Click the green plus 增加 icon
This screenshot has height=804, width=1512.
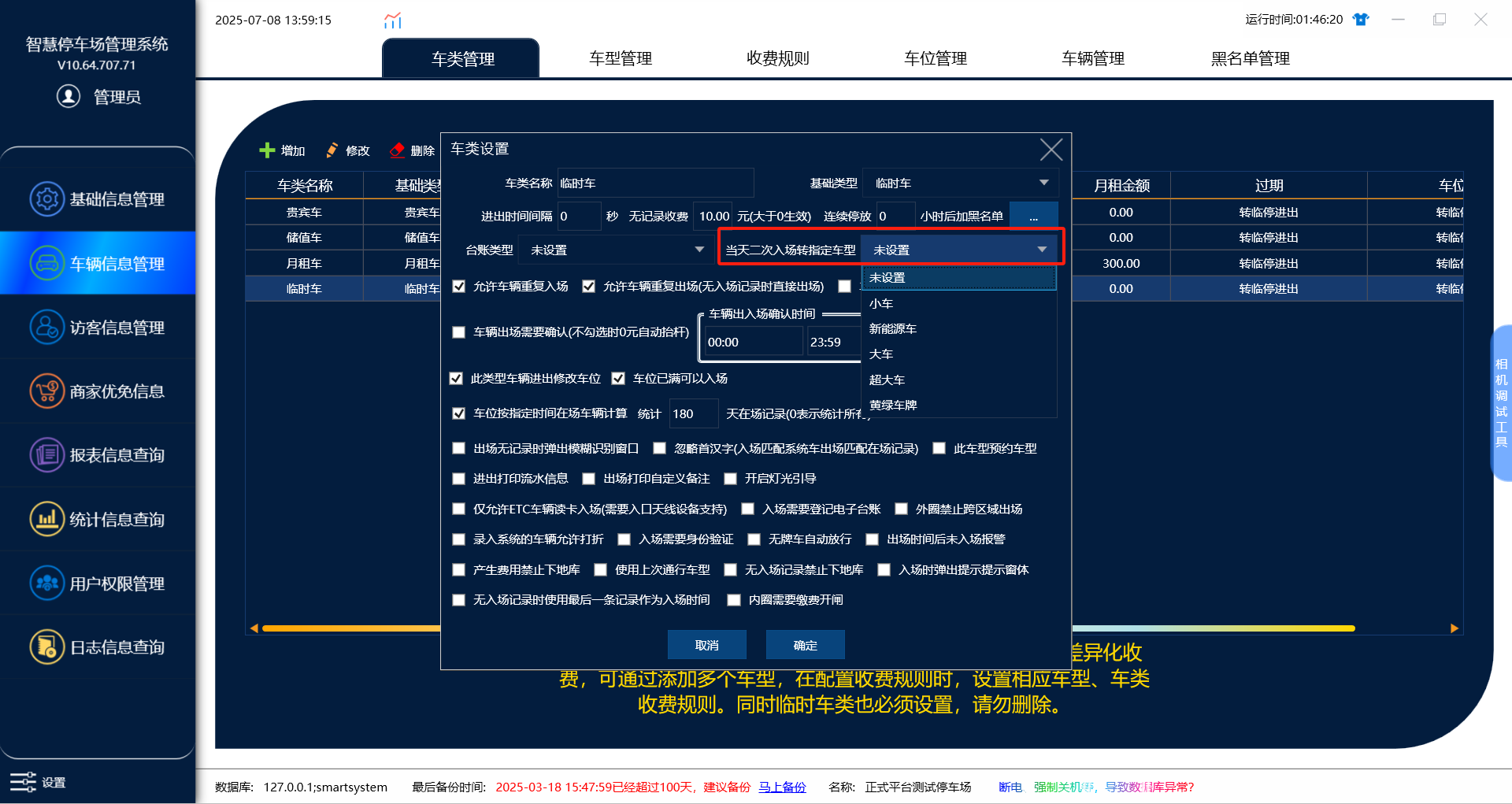point(267,150)
